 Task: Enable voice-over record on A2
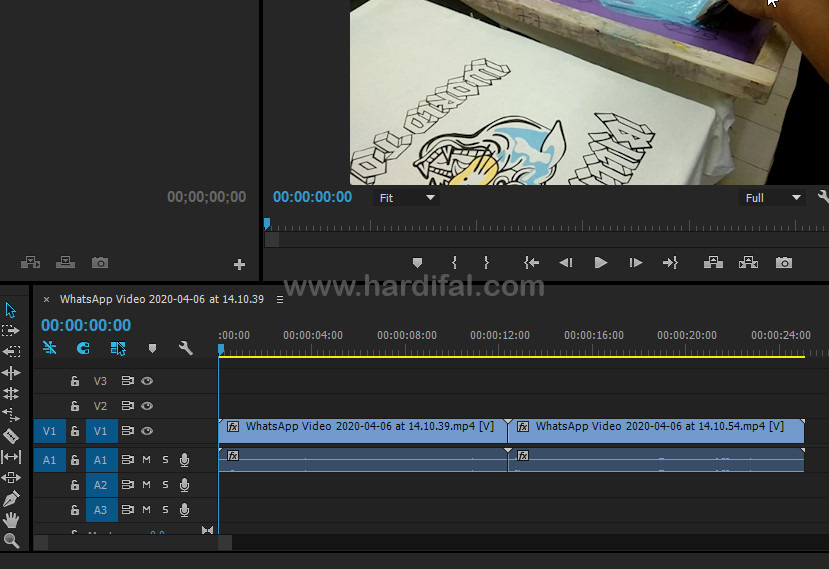pos(185,485)
